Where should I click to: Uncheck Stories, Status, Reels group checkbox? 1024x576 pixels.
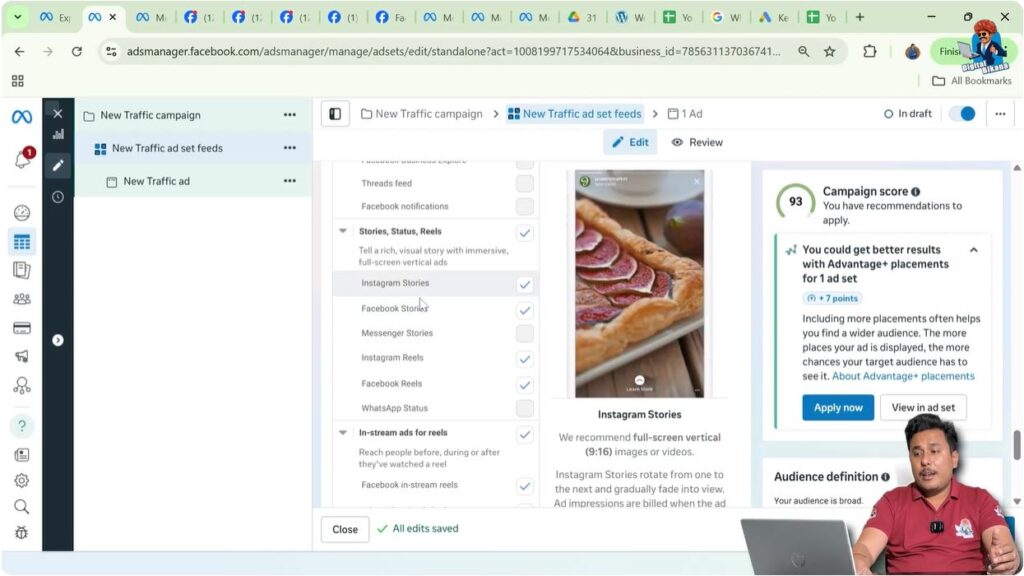point(524,233)
